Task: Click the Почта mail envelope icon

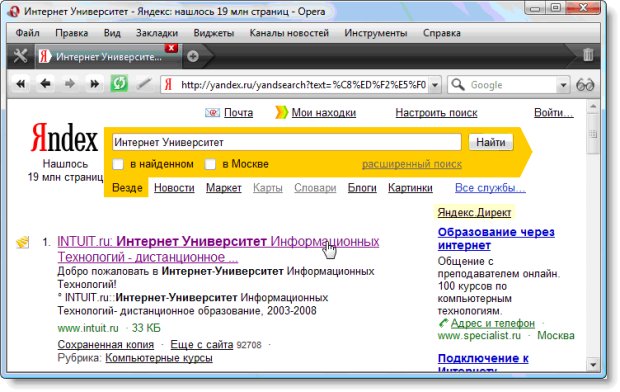Action: (x=212, y=113)
